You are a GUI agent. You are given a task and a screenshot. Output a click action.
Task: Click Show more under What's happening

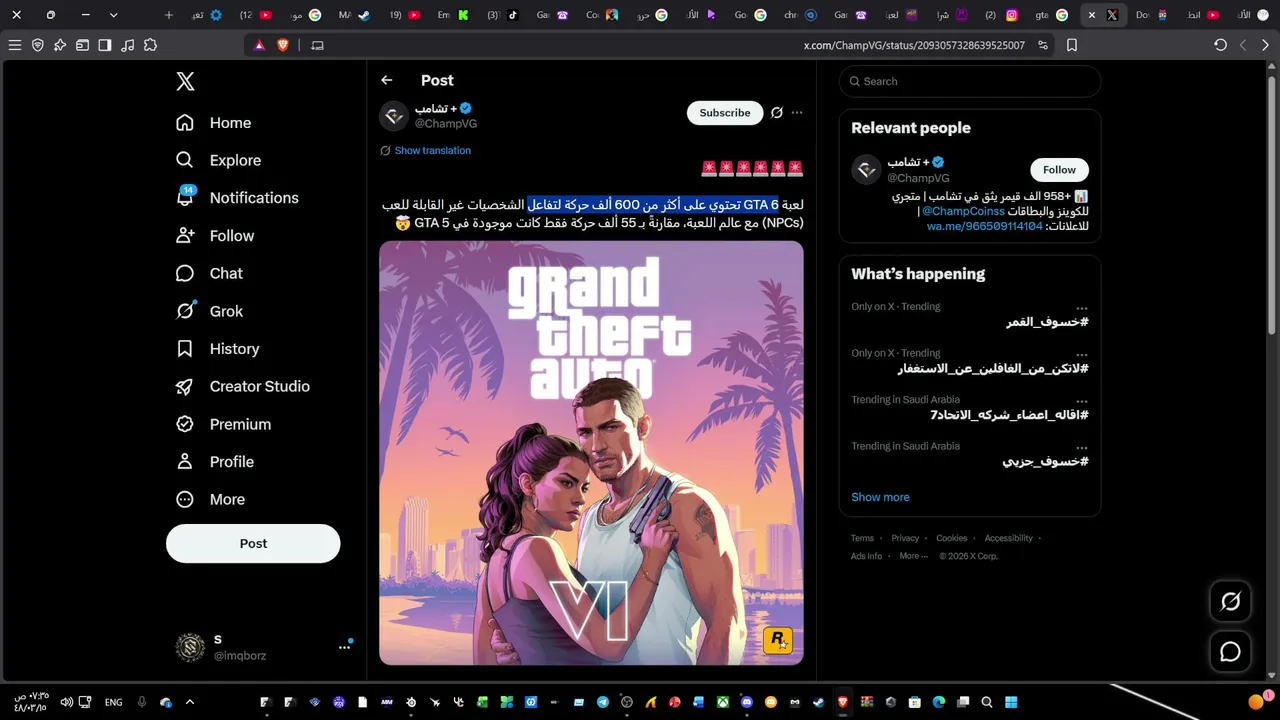click(880, 497)
